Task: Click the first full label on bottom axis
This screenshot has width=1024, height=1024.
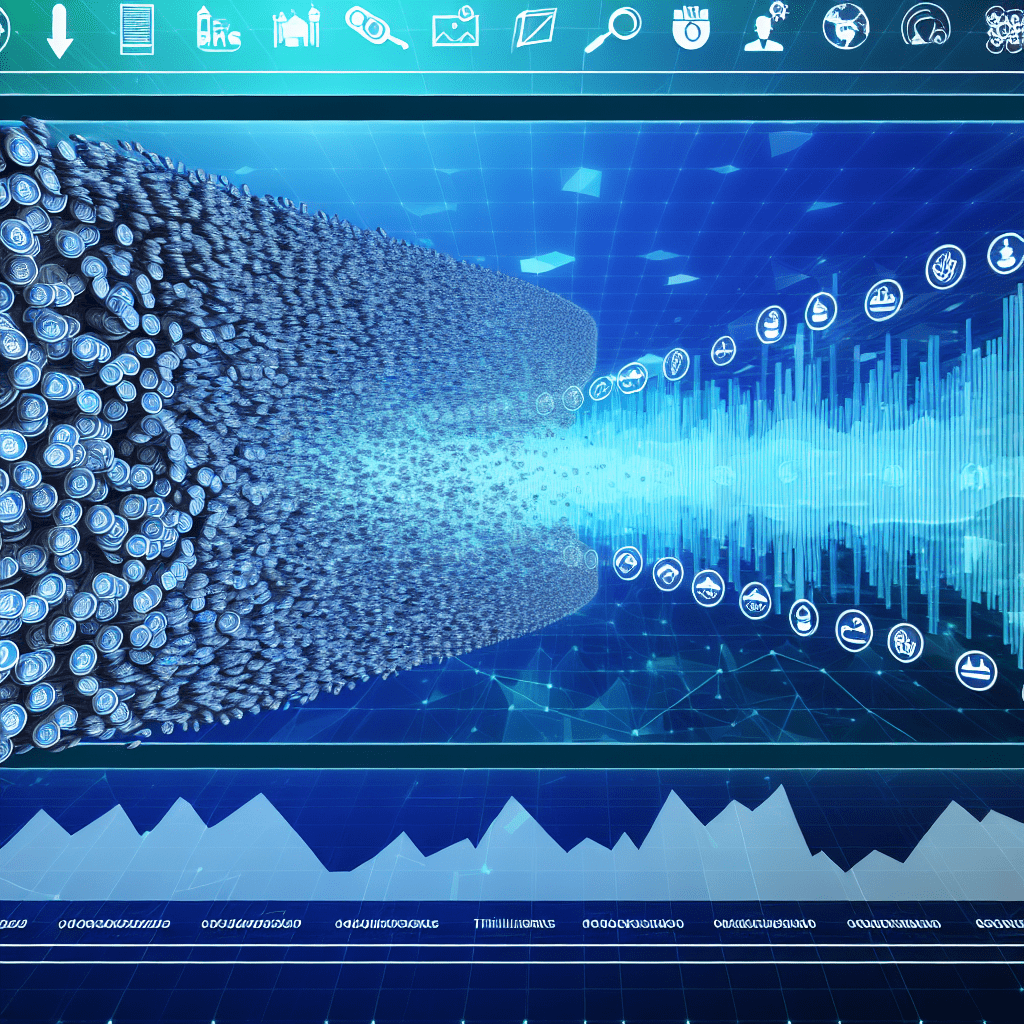Action: [114, 924]
